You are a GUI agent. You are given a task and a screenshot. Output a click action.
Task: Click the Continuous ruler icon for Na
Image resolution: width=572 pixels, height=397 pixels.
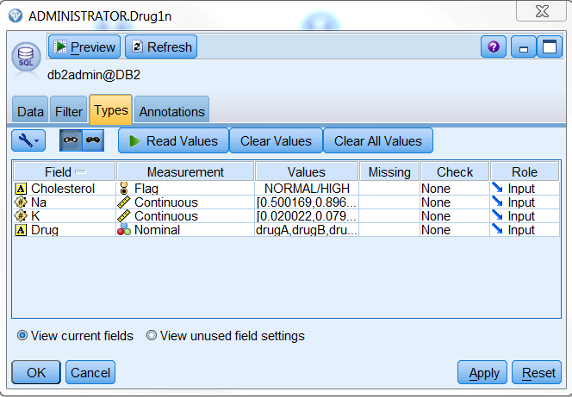(x=124, y=203)
